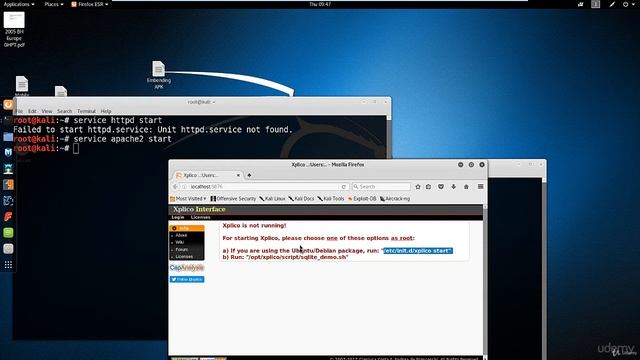Open the Embedding APK desktop file

[159, 75]
